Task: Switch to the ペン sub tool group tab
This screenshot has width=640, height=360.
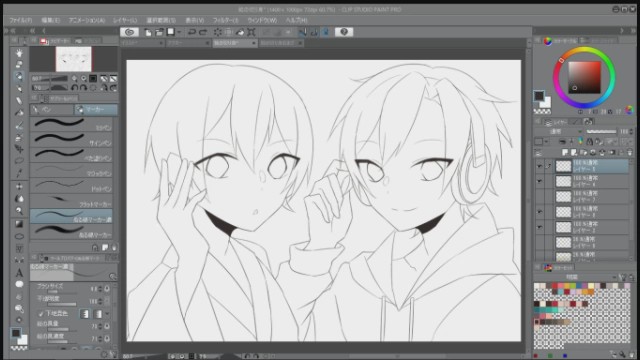Action: pyautogui.click(x=52, y=109)
